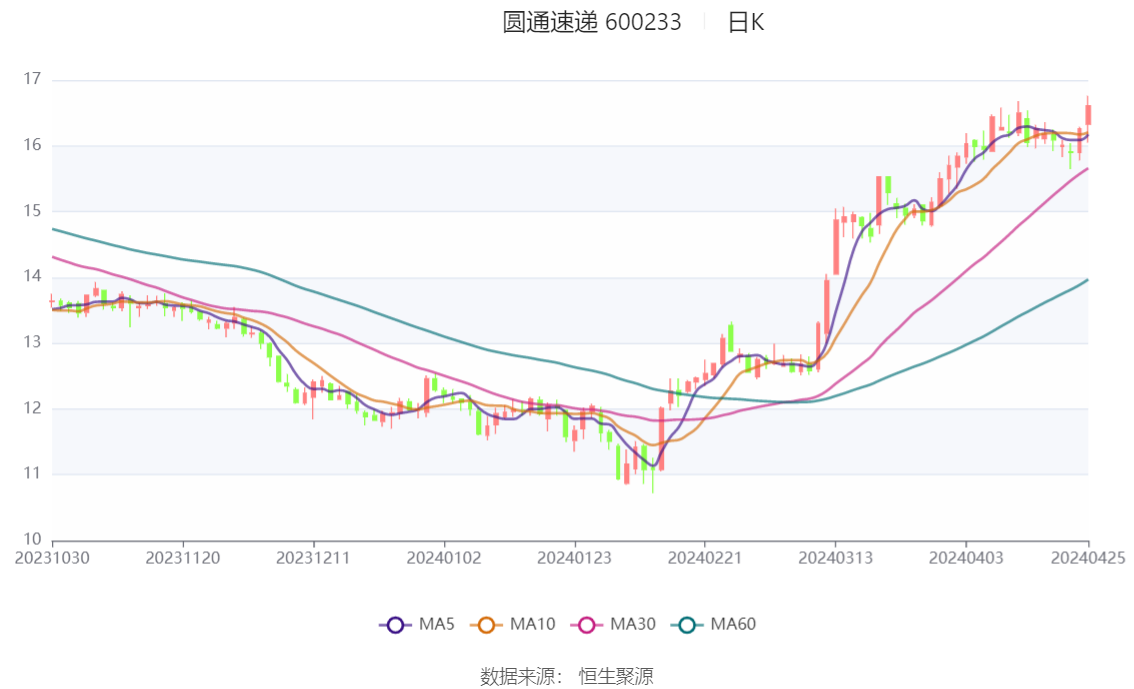Click the chart title 圆通速递 600233
The height and width of the screenshot is (689, 1134).
click(x=592, y=22)
